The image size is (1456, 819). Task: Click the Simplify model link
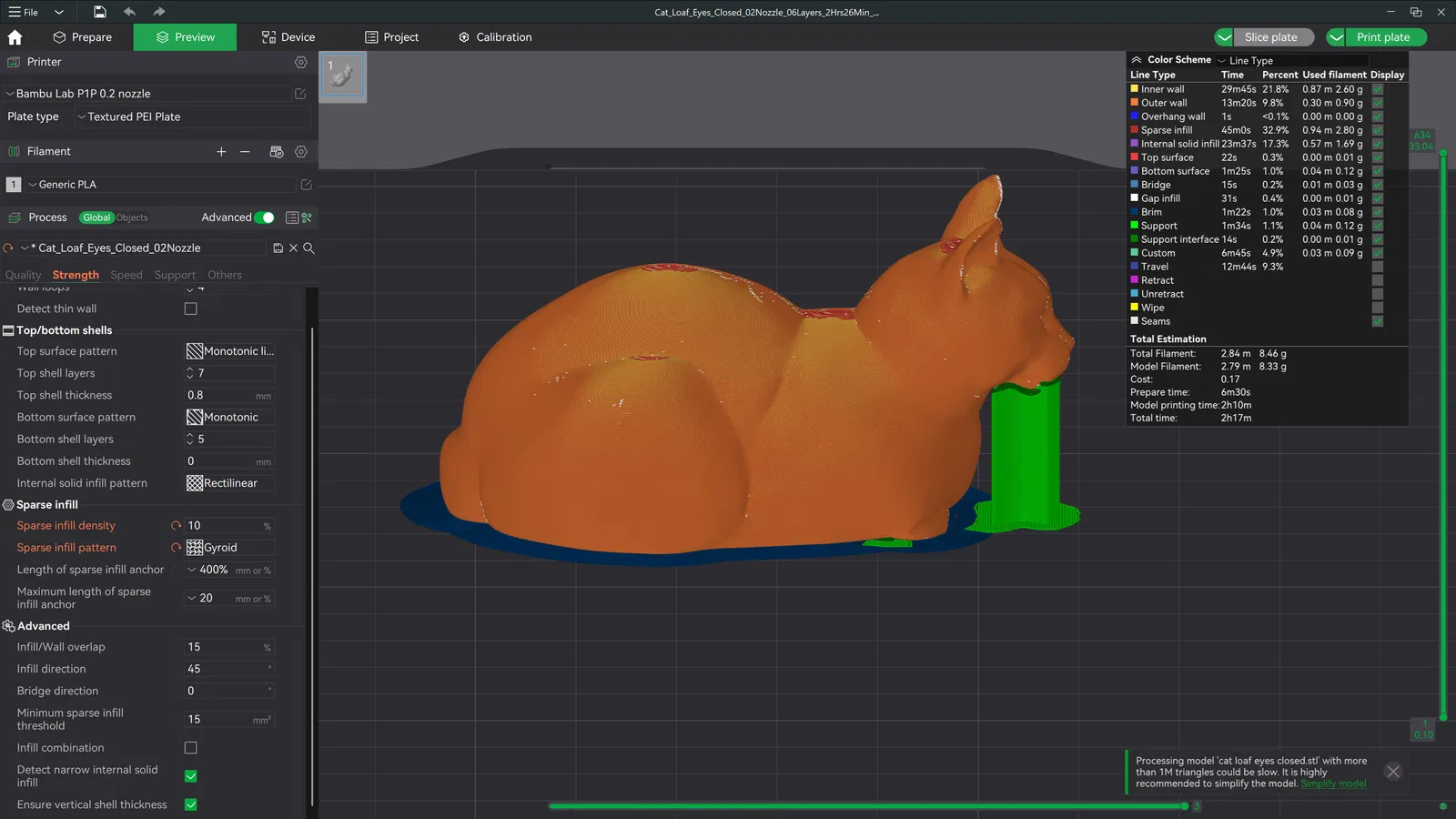point(1333,784)
